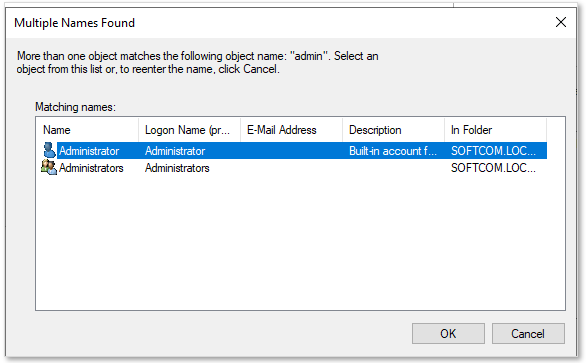Sort by E-Mail Address column header

point(292,130)
